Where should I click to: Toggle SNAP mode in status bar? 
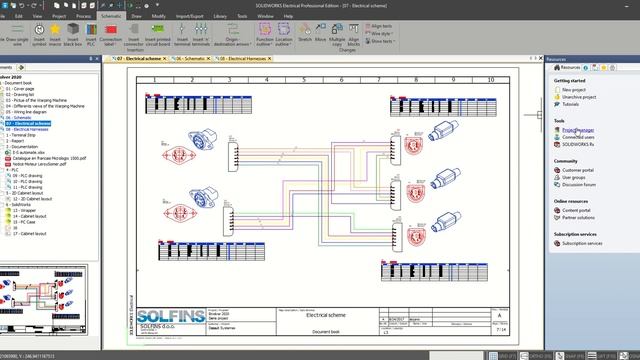click(x=570, y=356)
